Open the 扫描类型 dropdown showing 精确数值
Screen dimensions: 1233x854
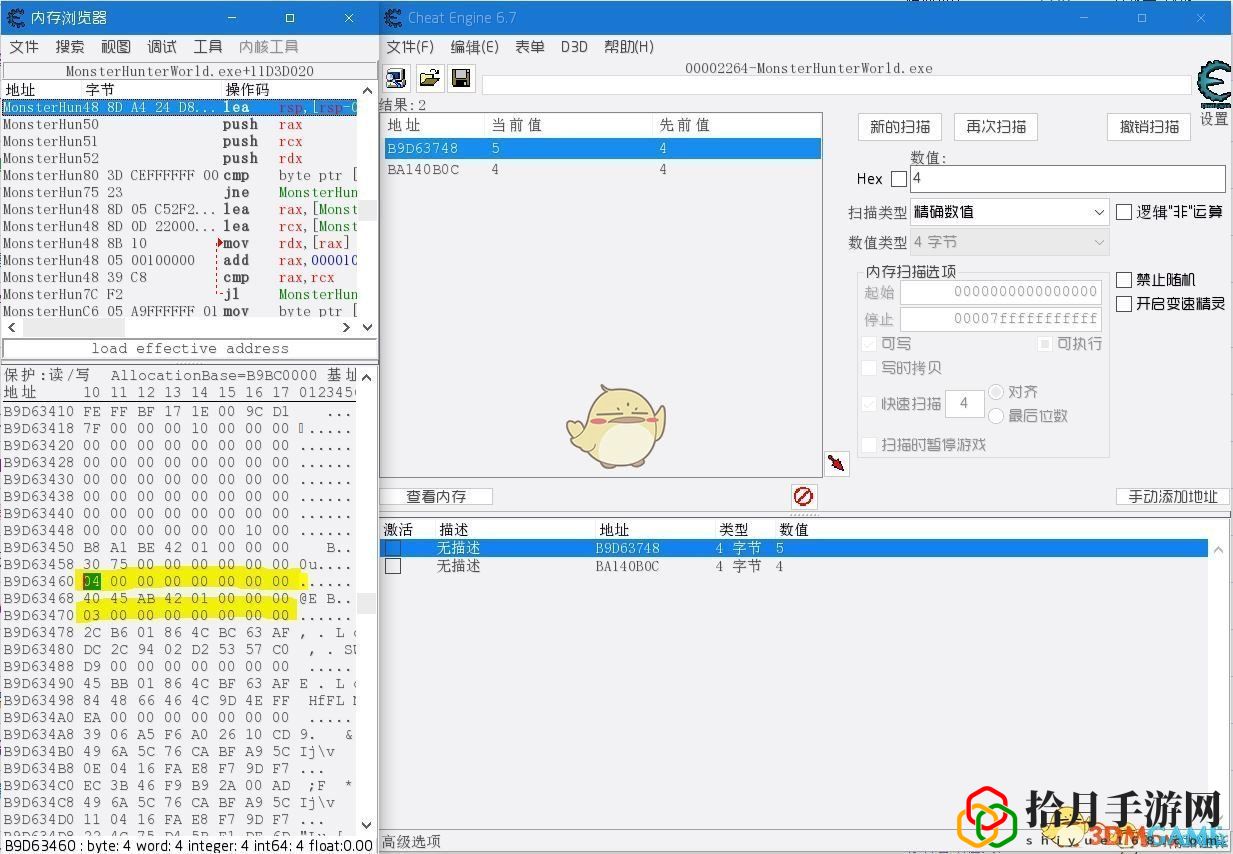(1009, 212)
